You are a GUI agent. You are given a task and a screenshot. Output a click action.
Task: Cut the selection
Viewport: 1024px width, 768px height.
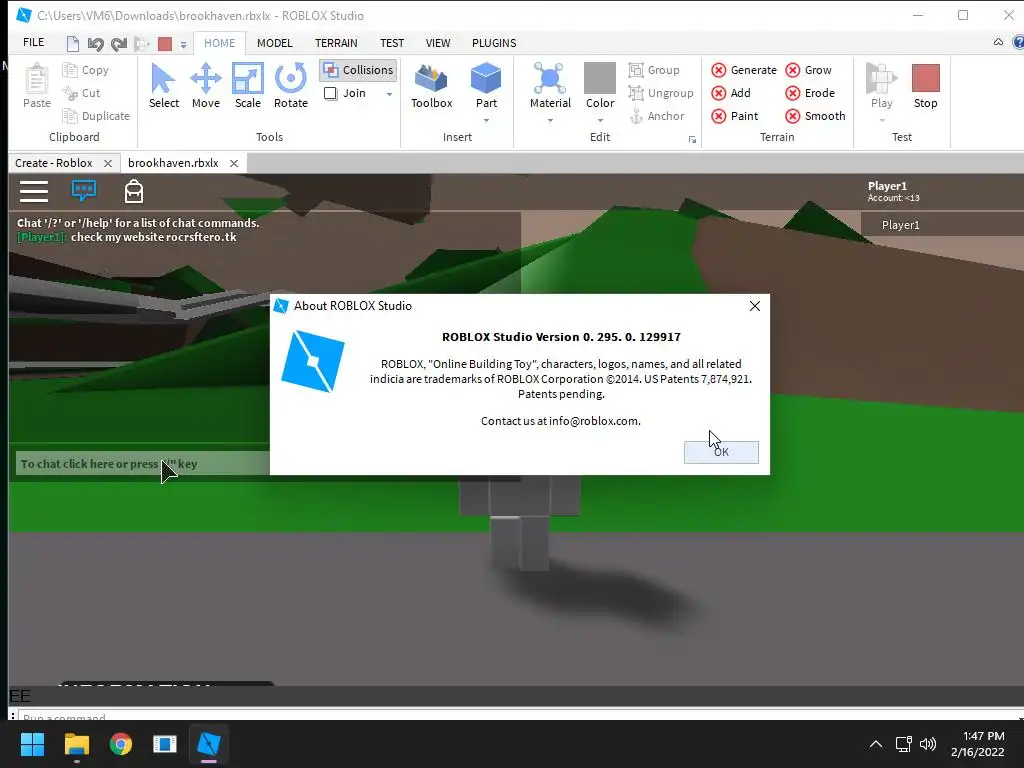click(x=82, y=93)
